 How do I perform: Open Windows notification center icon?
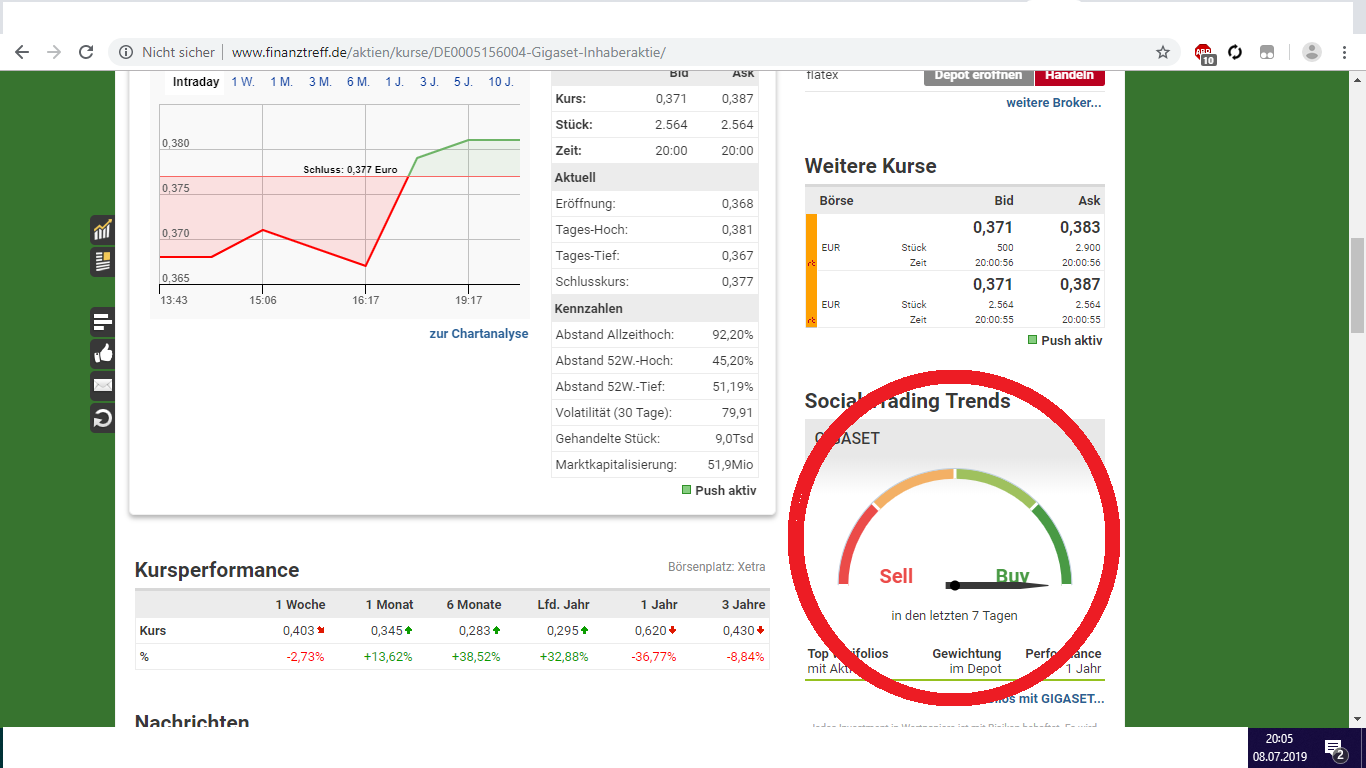pos(1334,748)
